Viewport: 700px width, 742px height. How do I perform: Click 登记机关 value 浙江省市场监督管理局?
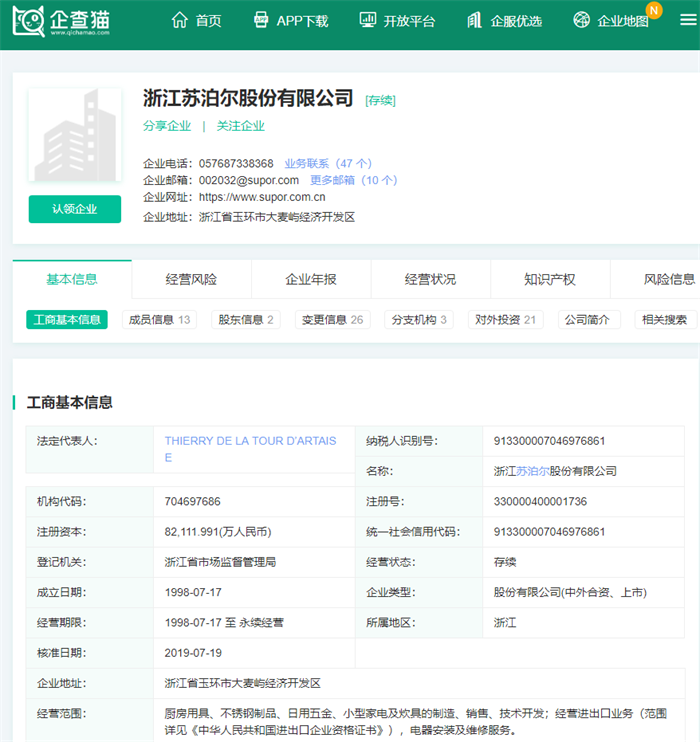221,562
